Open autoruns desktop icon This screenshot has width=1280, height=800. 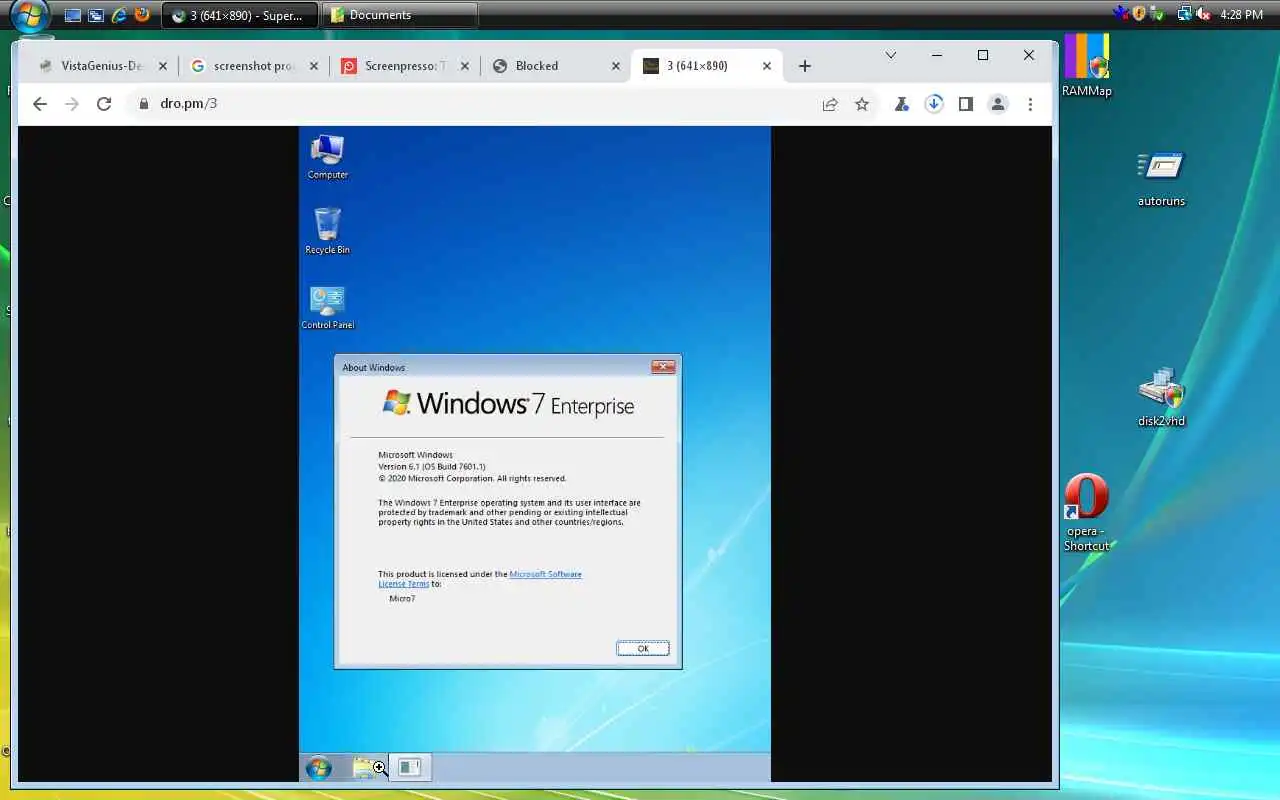[1161, 178]
